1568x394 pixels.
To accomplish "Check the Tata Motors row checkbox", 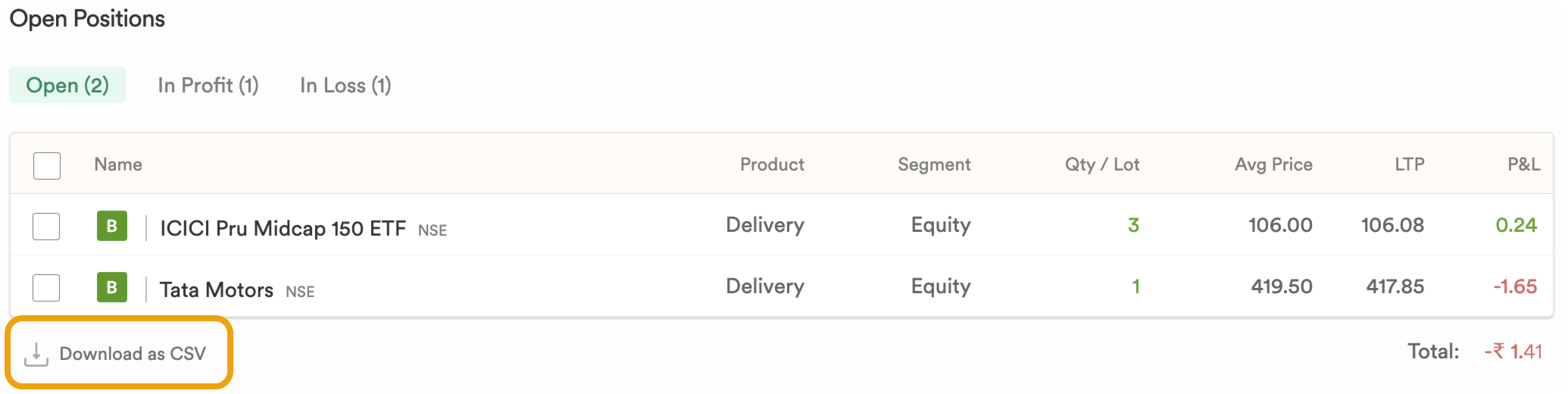I will [46, 288].
